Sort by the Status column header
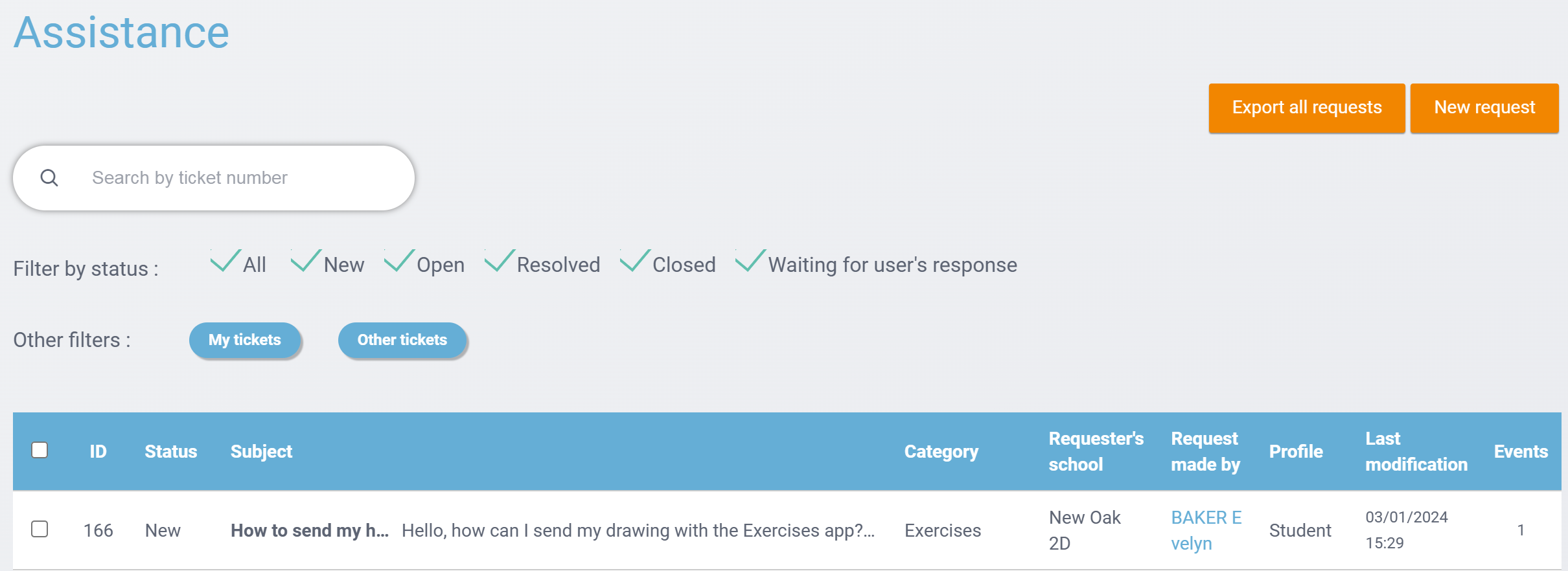1568x571 pixels. click(x=170, y=451)
